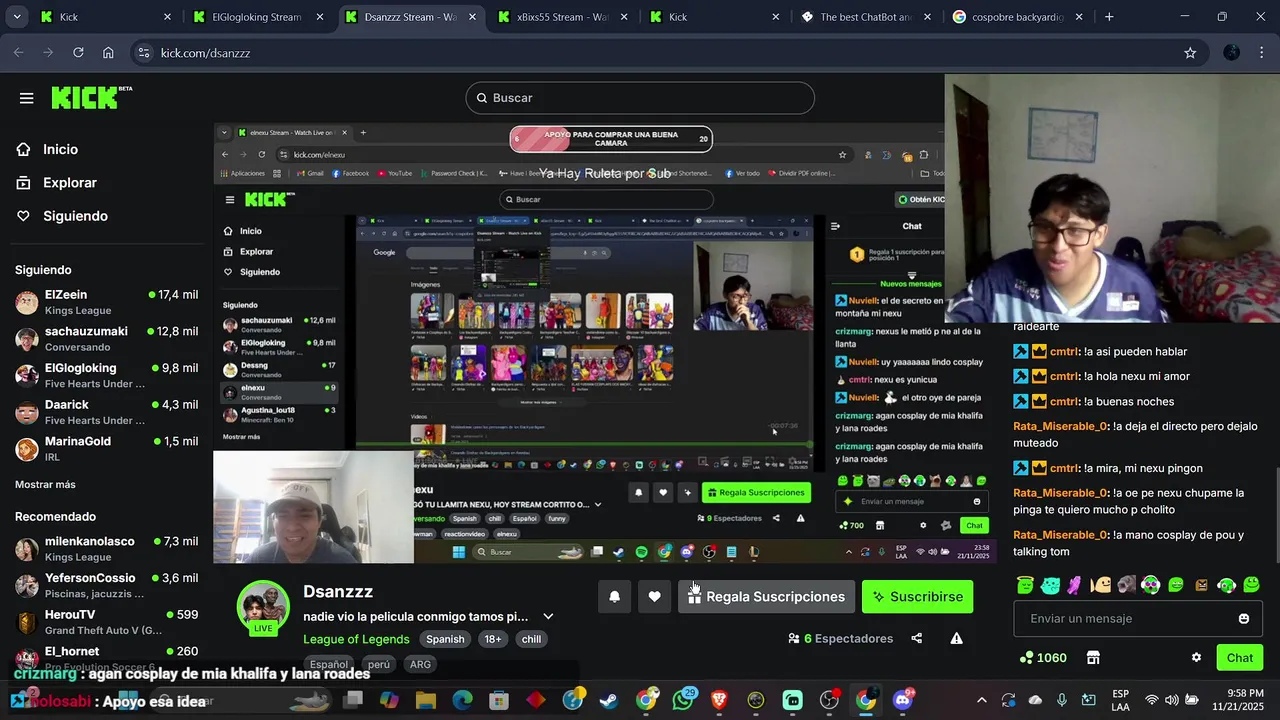Open Daarick channel in the sidebar
Image resolution: width=1280 pixels, height=720 pixels.
coord(106,412)
